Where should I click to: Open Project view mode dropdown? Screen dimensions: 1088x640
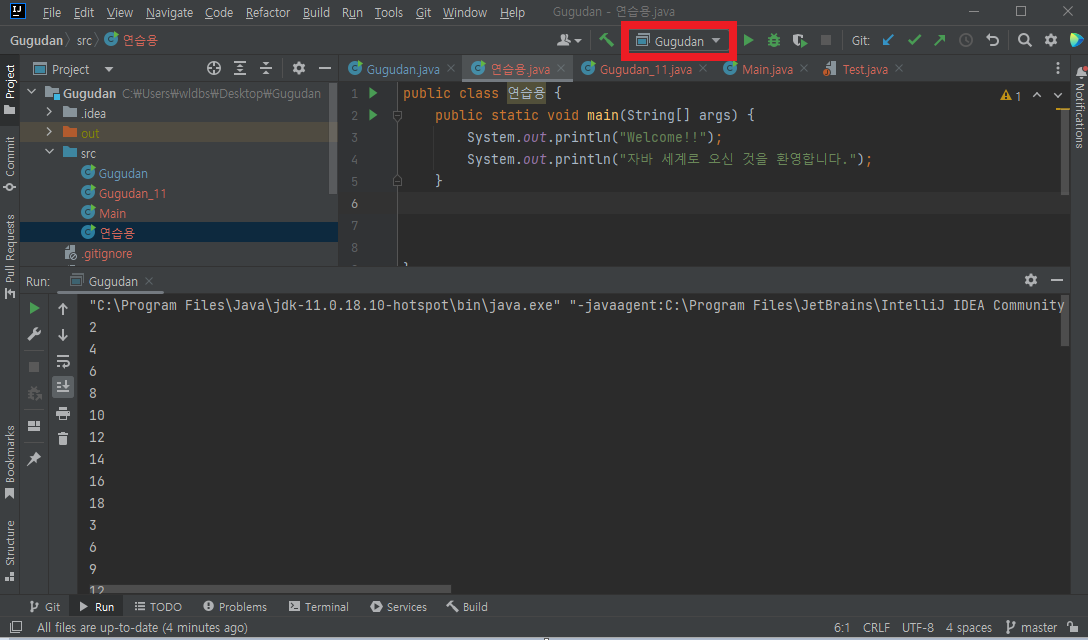pos(109,69)
